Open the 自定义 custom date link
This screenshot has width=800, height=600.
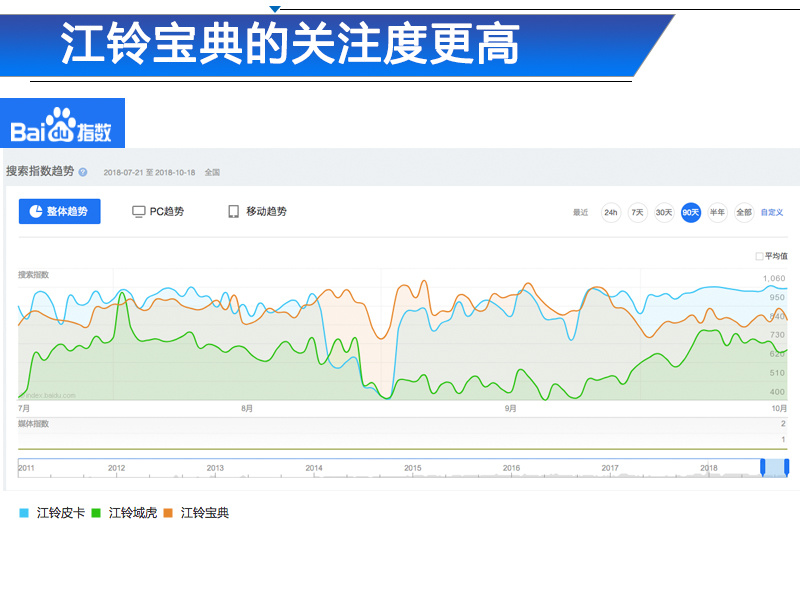[x=772, y=212]
